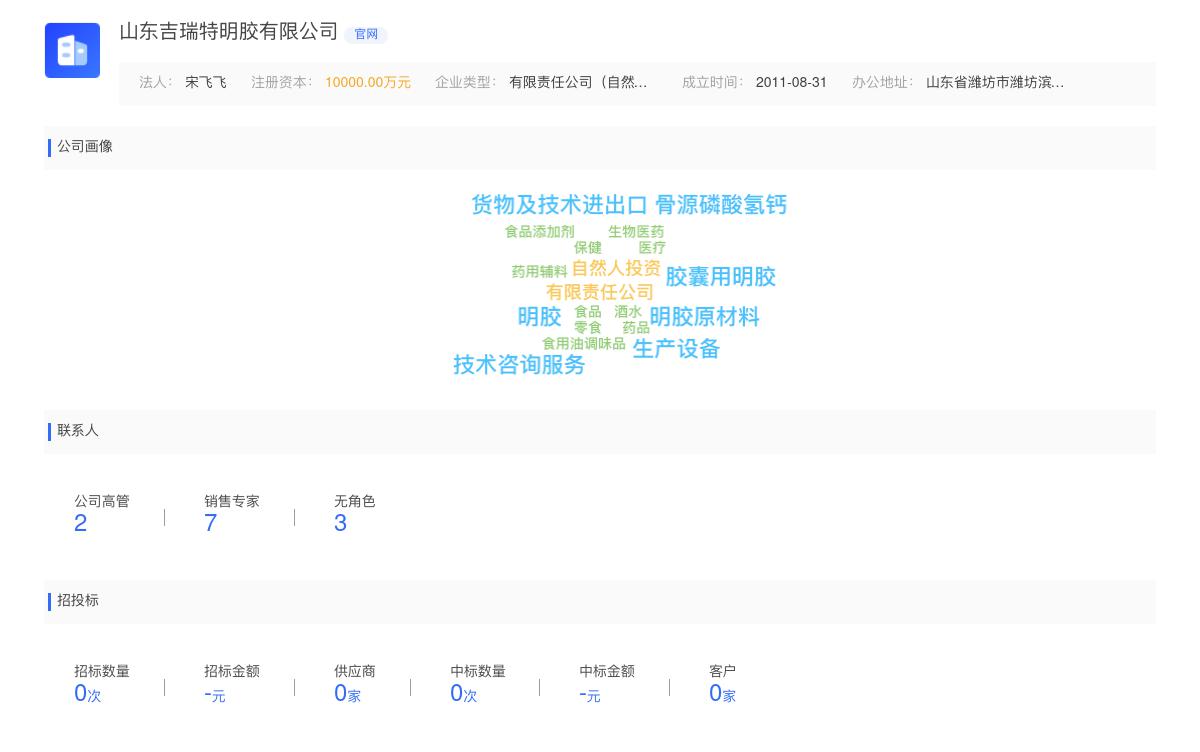
Task: Select word cloud tag 零食
Action: [x=588, y=328]
